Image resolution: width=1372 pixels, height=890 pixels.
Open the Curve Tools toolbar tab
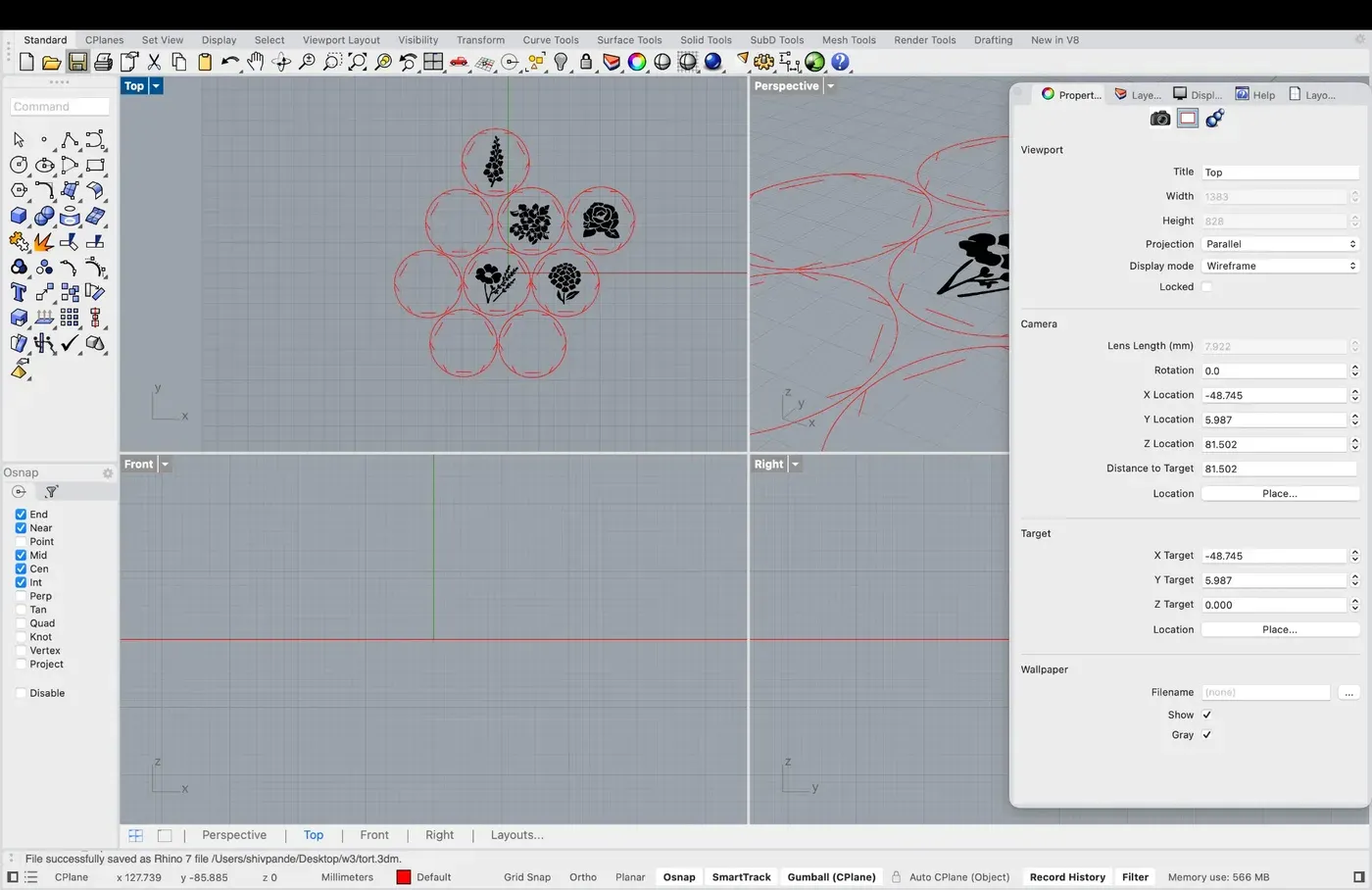coord(551,40)
